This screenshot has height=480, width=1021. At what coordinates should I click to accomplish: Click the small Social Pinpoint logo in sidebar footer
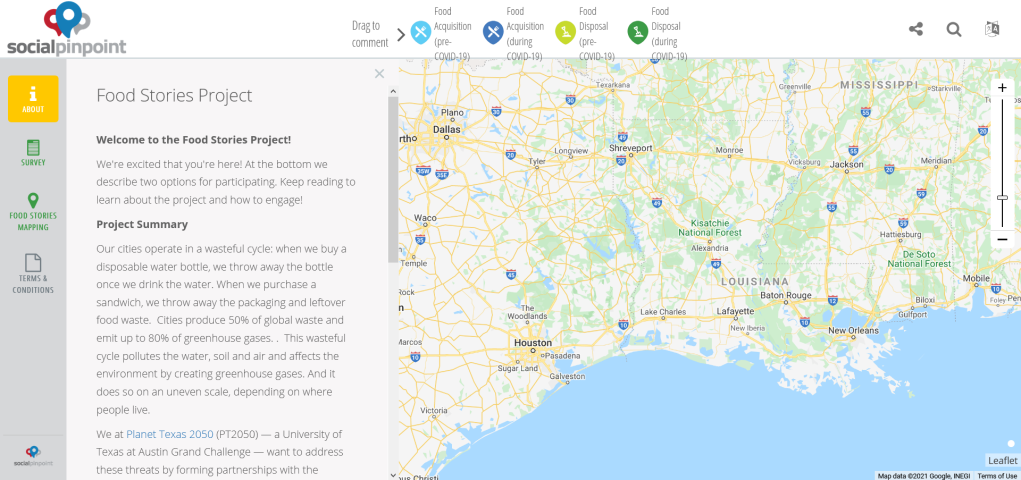click(33, 456)
